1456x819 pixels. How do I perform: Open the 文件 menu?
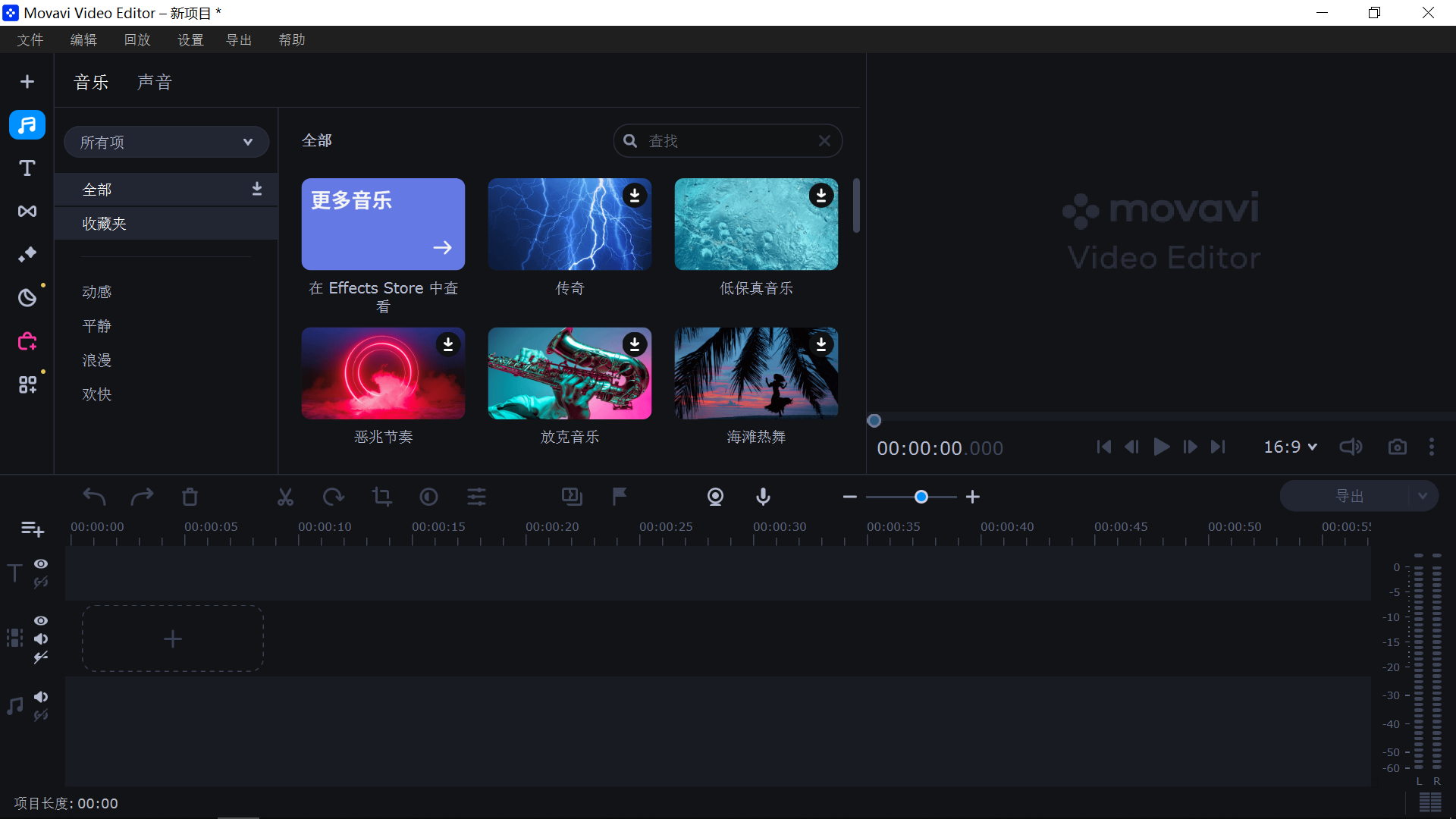click(30, 39)
